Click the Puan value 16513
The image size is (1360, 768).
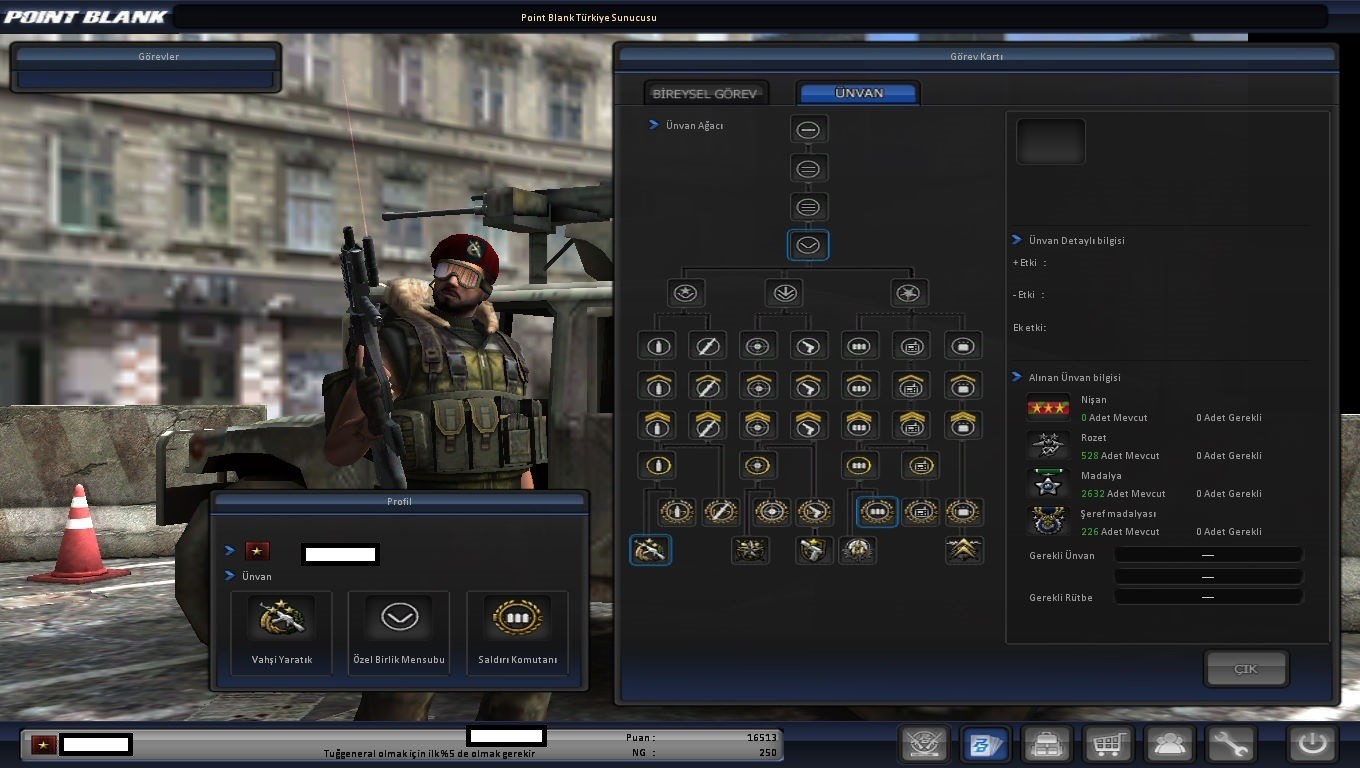(761, 738)
